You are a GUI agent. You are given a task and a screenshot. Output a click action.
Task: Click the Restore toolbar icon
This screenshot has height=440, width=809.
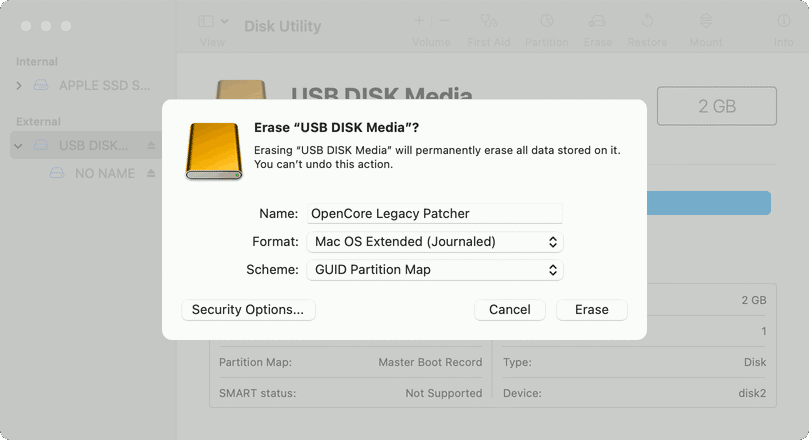(647, 21)
